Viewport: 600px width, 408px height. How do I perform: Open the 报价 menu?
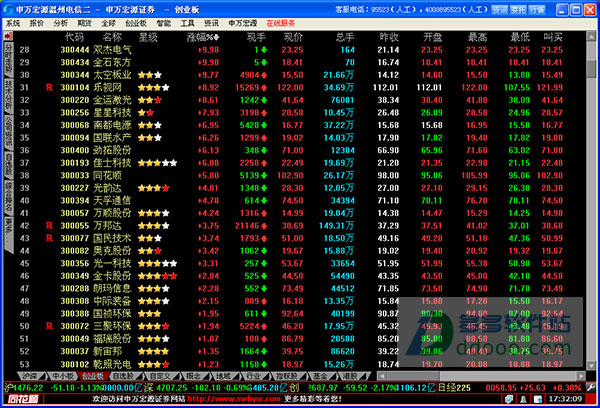pos(37,23)
